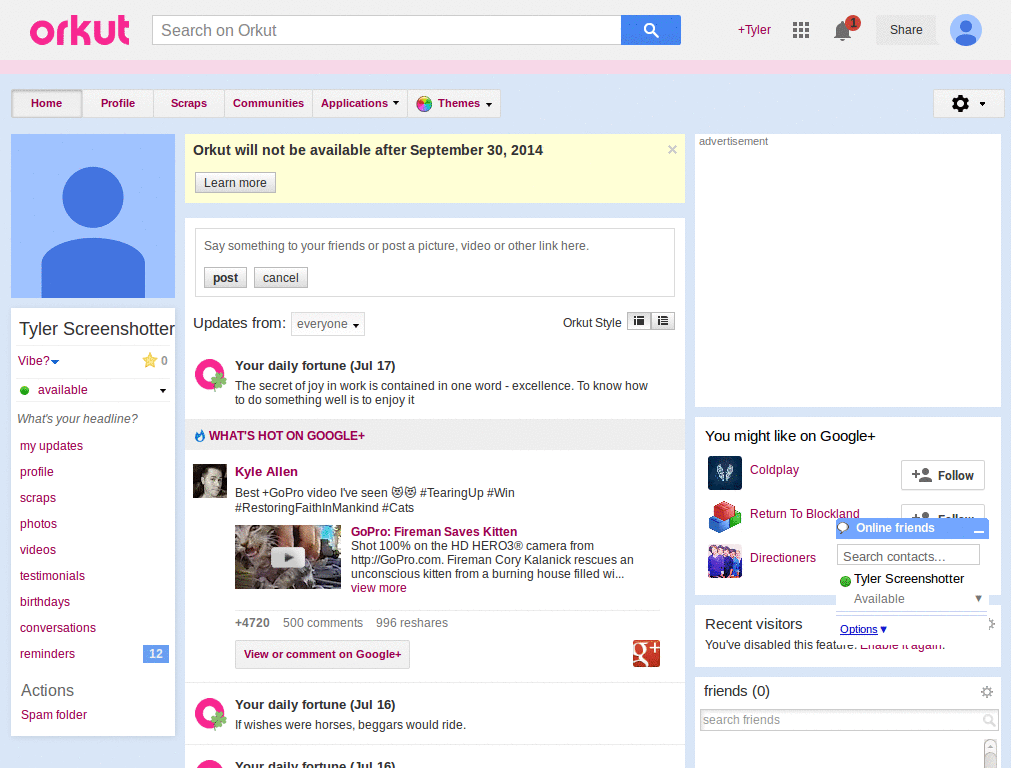Dismiss the Orkut shutdown notice
The image size is (1024, 768).
(672, 150)
